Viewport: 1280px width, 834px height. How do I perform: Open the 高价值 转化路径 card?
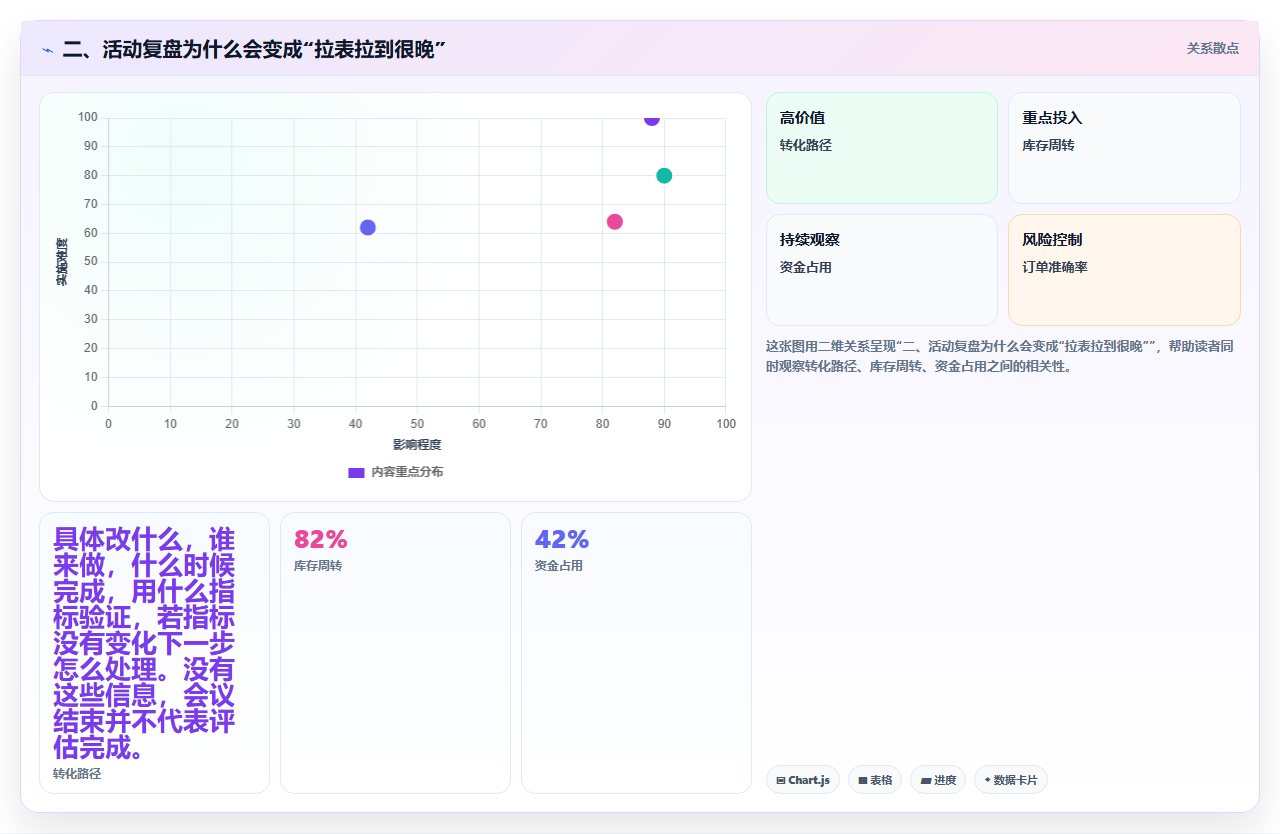pos(882,148)
